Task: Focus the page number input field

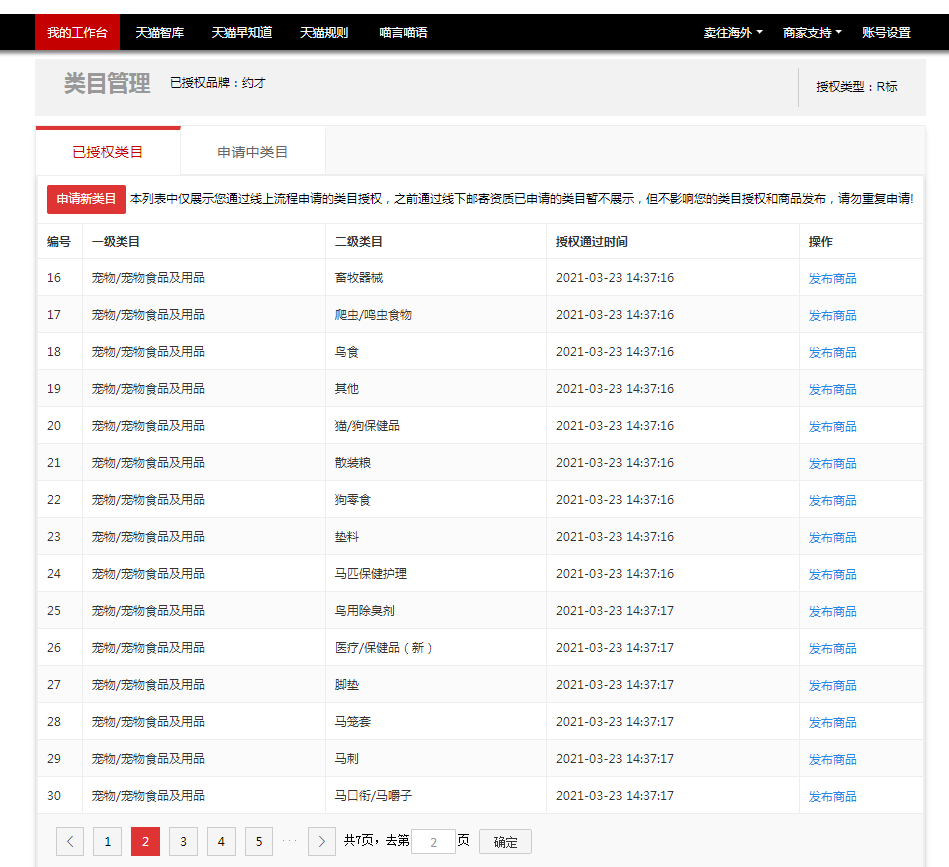Action: [433, 842]
